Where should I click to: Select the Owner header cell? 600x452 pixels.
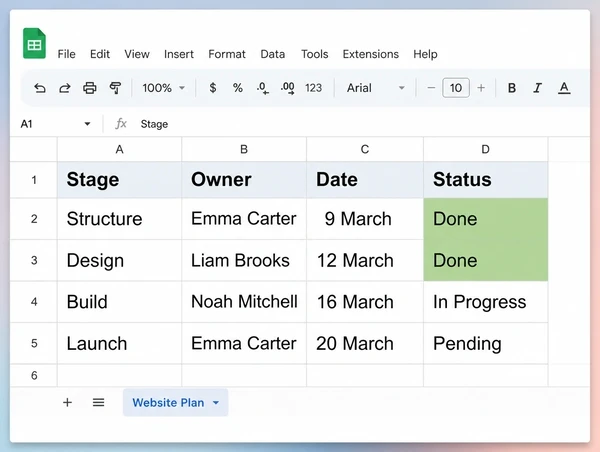click(244, 180)
